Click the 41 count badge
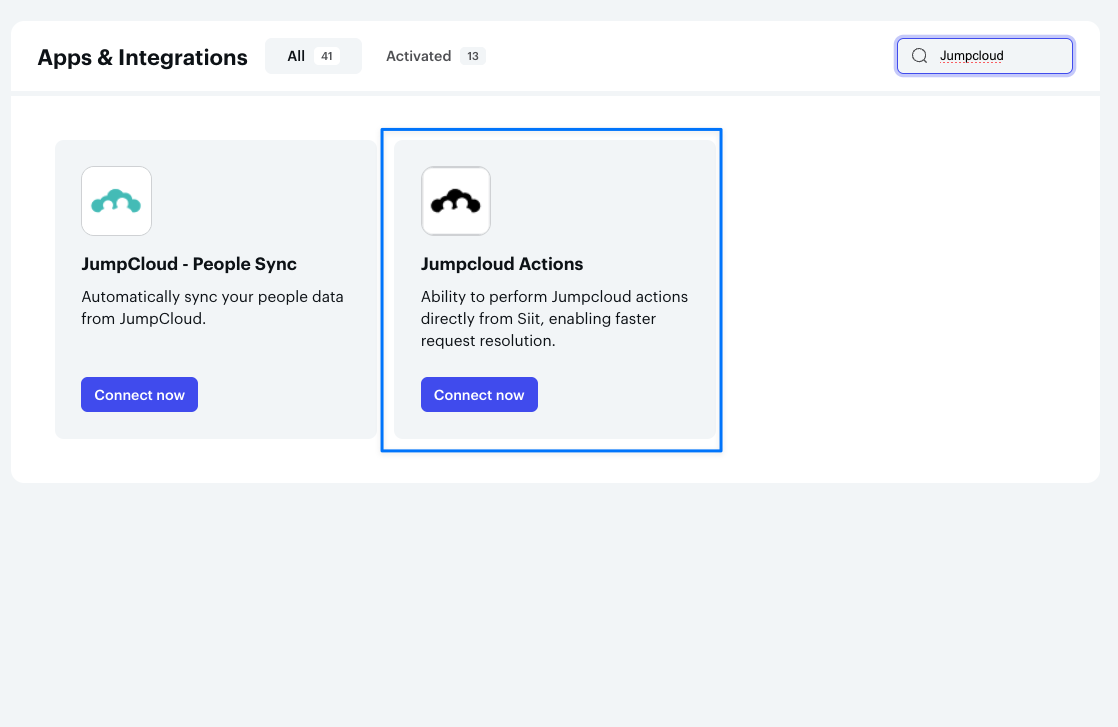 click(x=327, y=56)
